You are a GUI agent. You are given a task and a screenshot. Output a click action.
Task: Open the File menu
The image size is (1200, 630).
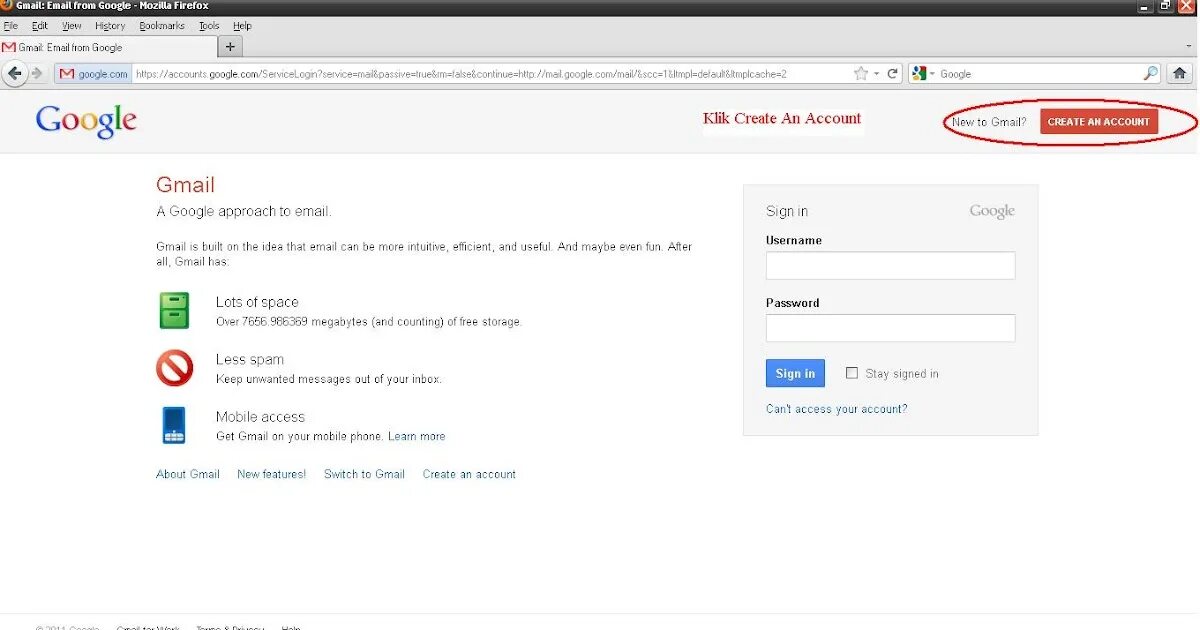click(x=11, y=26)
